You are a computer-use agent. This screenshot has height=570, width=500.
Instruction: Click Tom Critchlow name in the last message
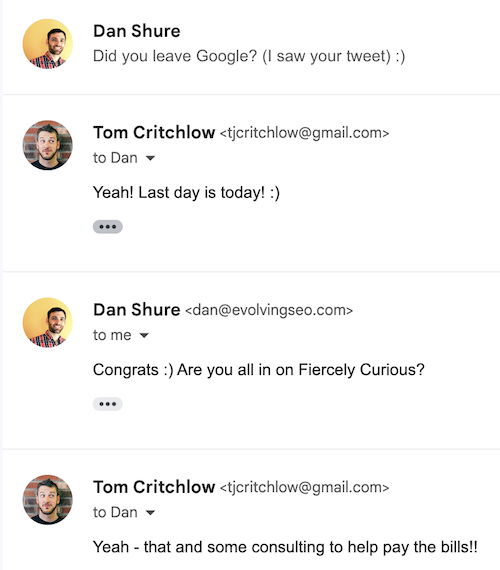point(154,487)
